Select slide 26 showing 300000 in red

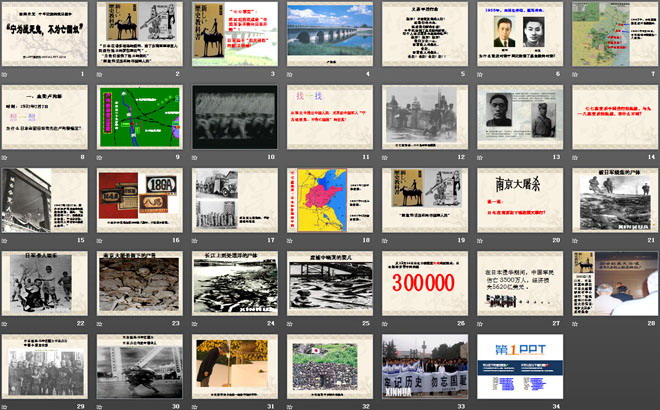click(425, 283)
